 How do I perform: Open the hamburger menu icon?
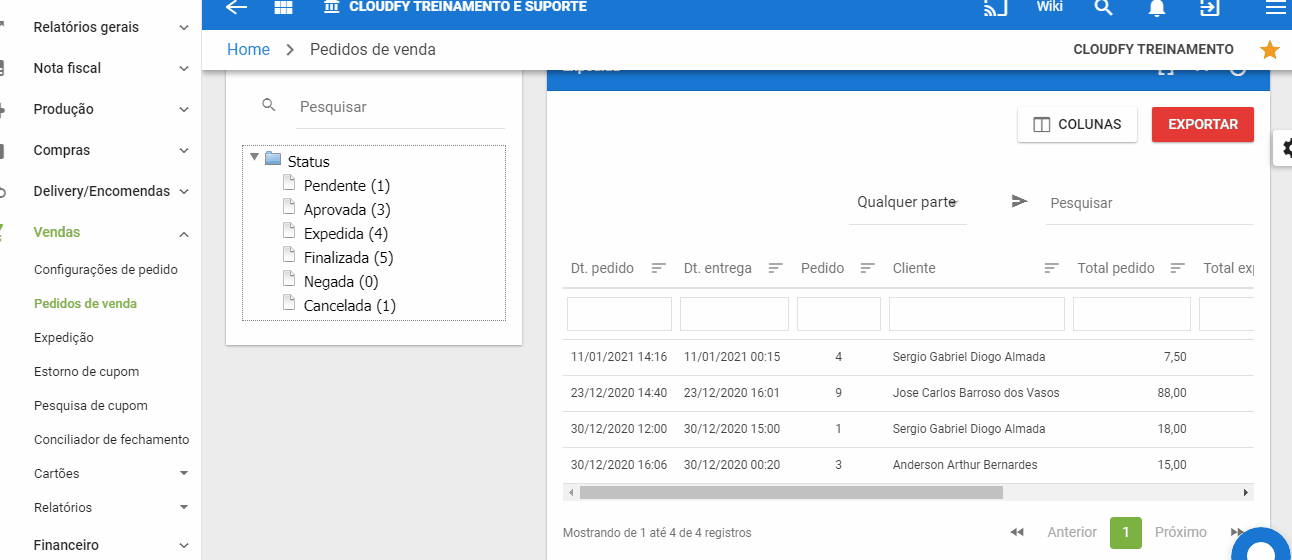coord(1275,8)
